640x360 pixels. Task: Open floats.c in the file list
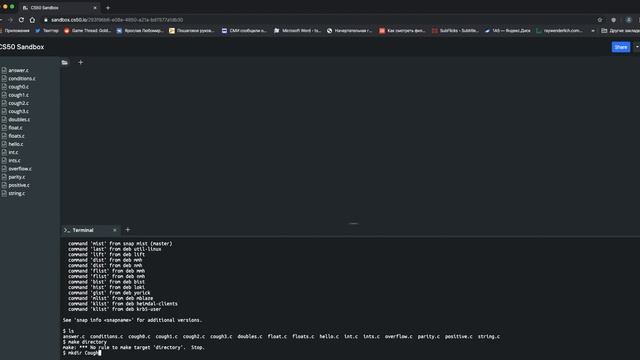tap(16, 136)
